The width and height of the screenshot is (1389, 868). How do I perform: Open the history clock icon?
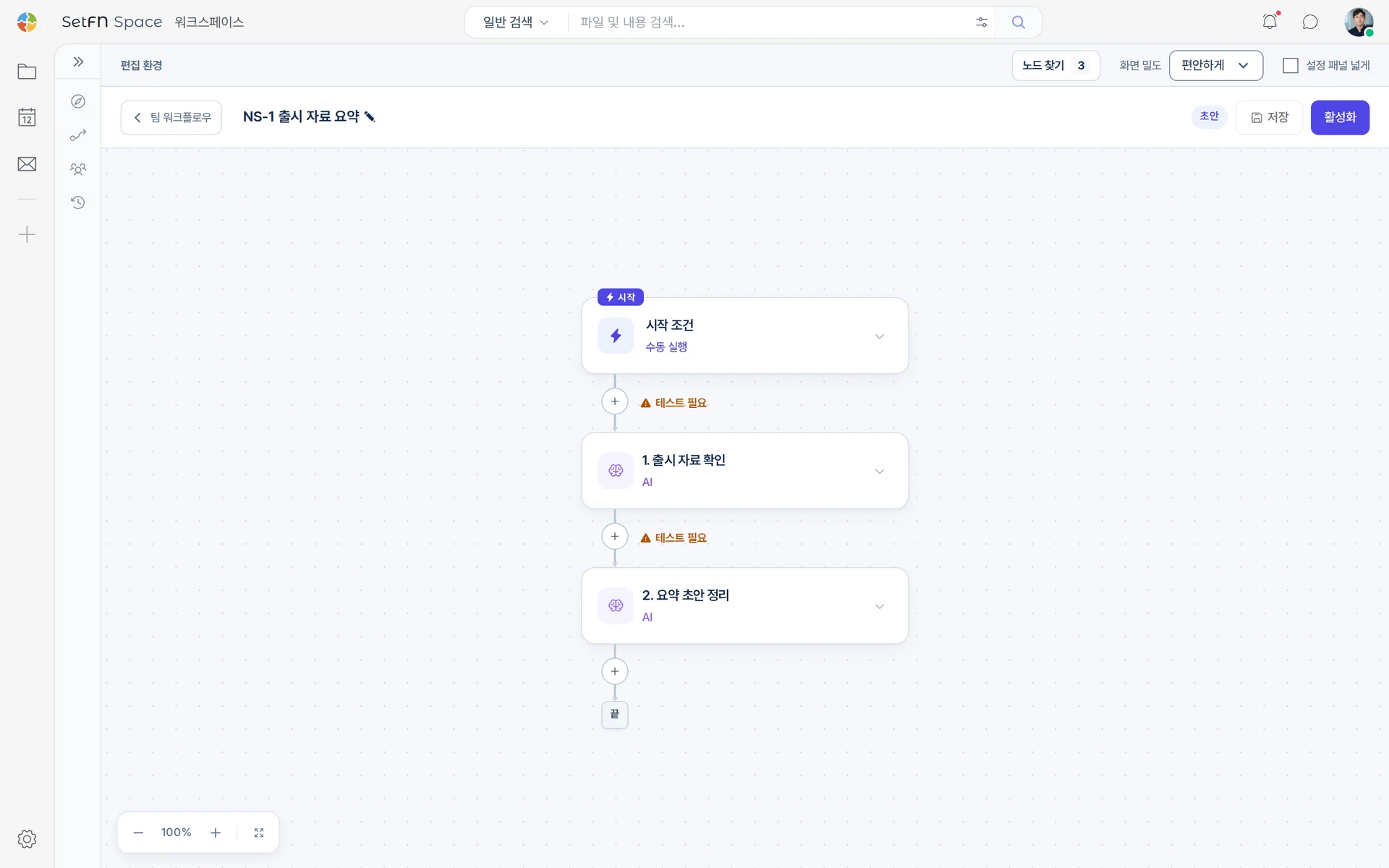point(78,203)
